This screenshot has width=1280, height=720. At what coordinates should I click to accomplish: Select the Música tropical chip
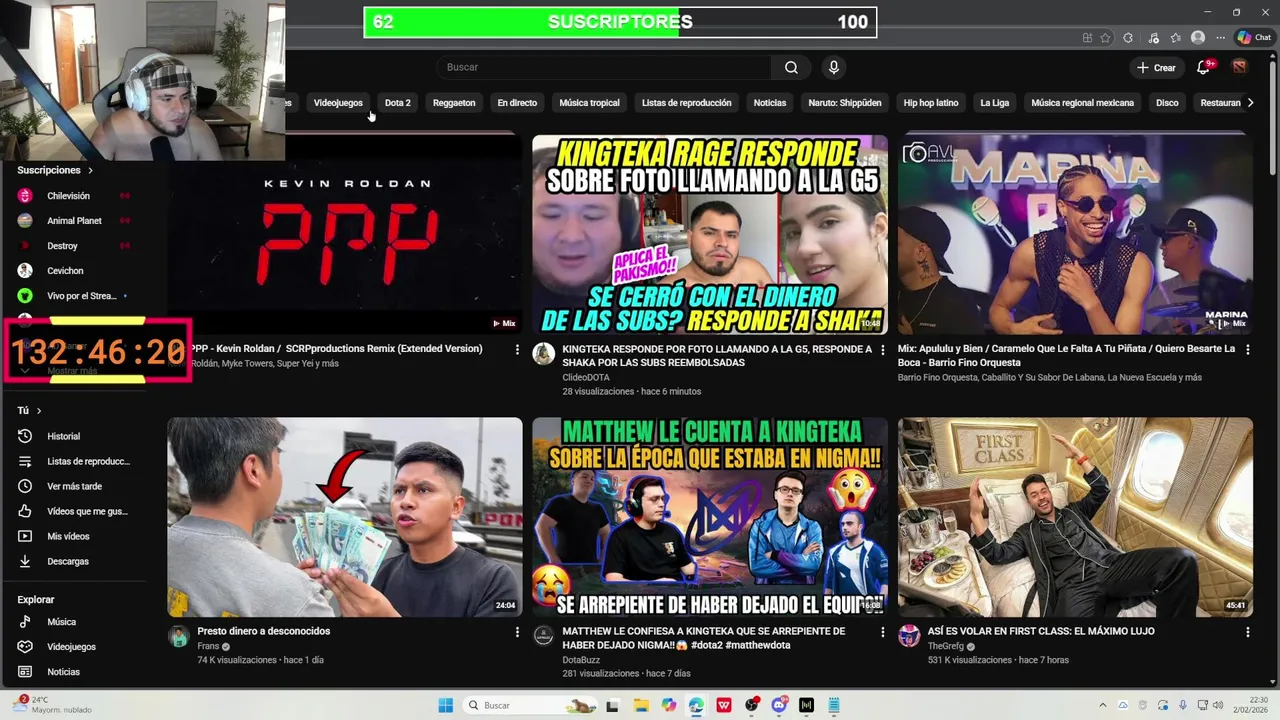click(589, 103)
